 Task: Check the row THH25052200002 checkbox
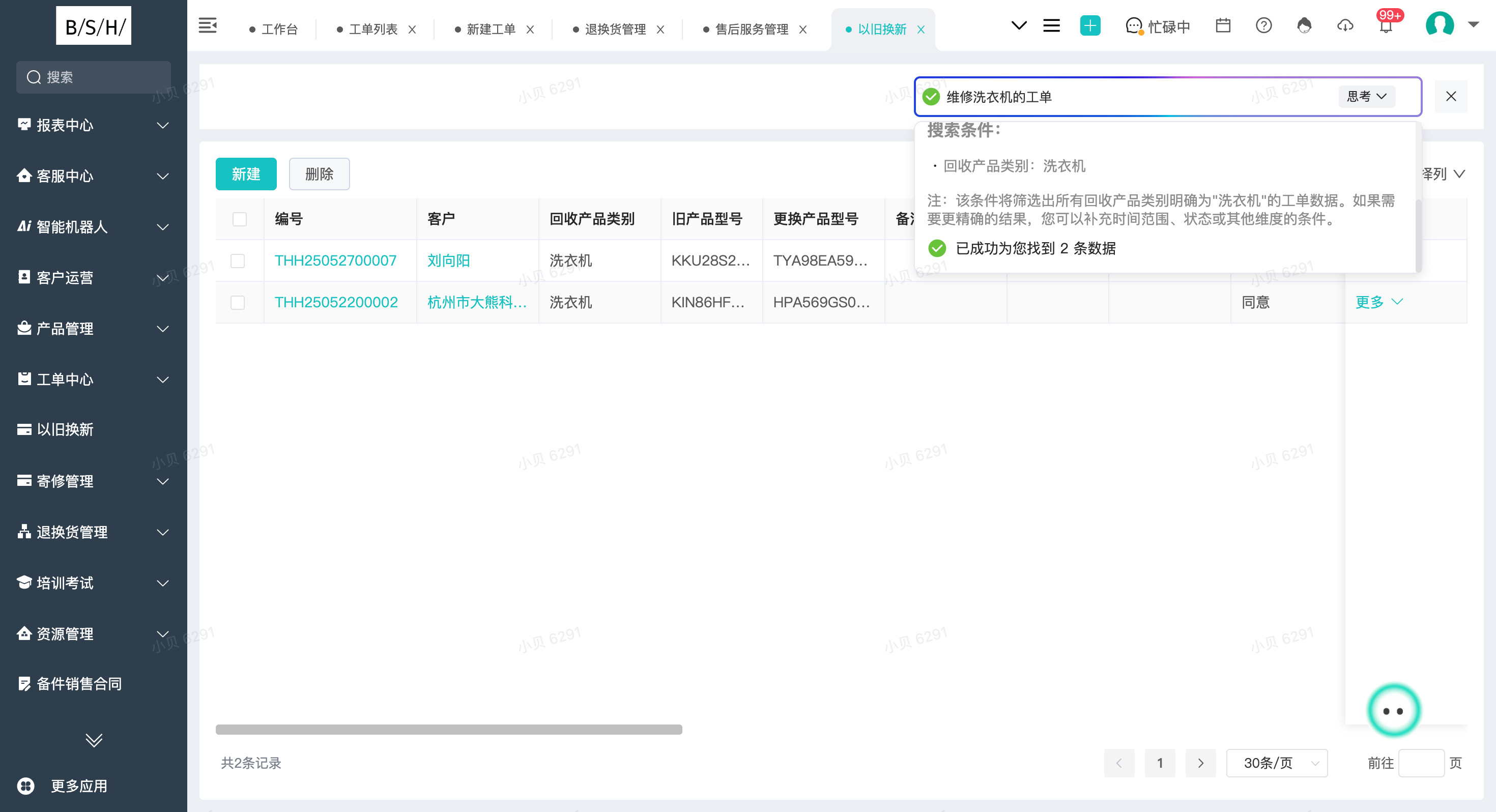[x=238, y=303]
